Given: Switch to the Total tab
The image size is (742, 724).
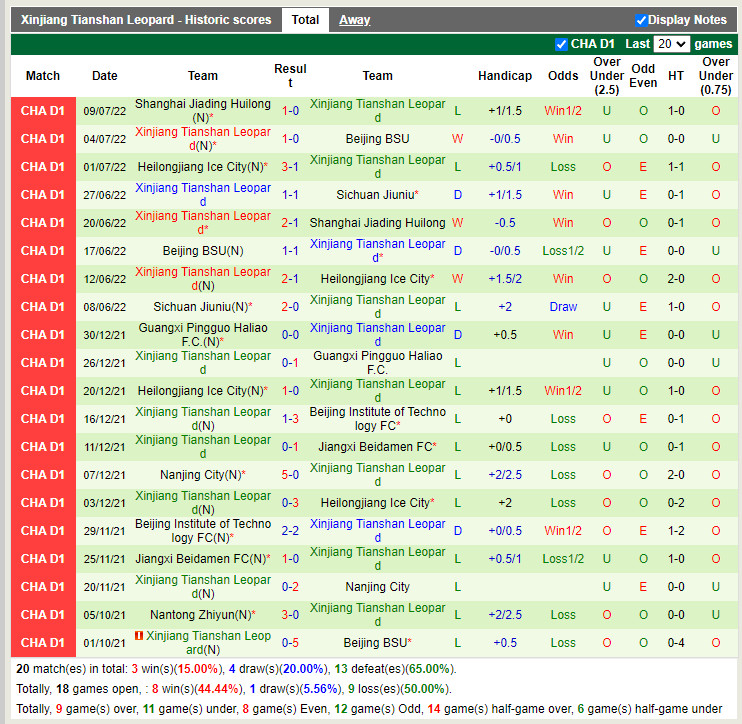Looking at the screenshot, I should [x=305, y=20].
